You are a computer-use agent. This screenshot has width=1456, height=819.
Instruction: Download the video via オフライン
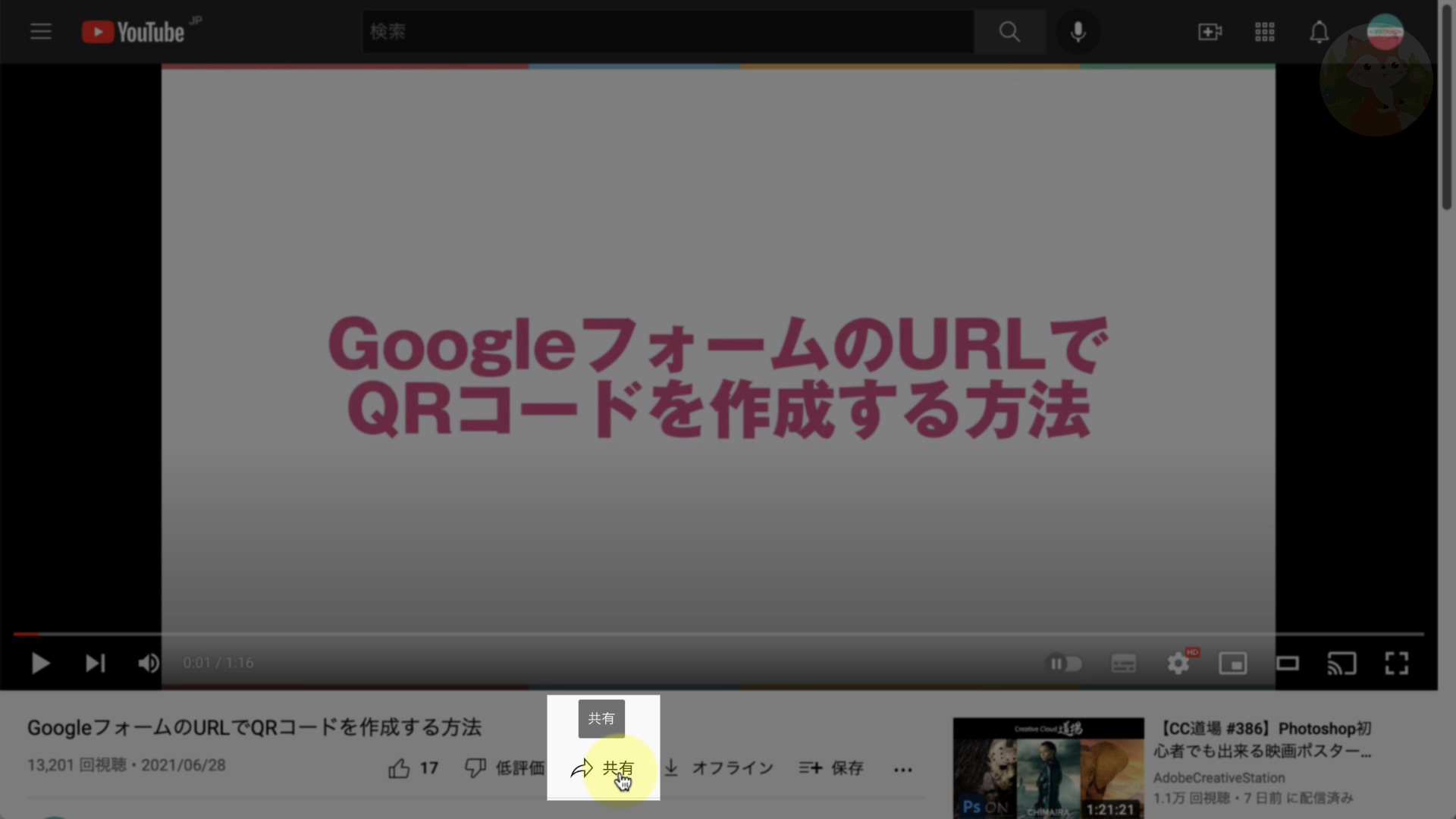[x=717, y=768]
